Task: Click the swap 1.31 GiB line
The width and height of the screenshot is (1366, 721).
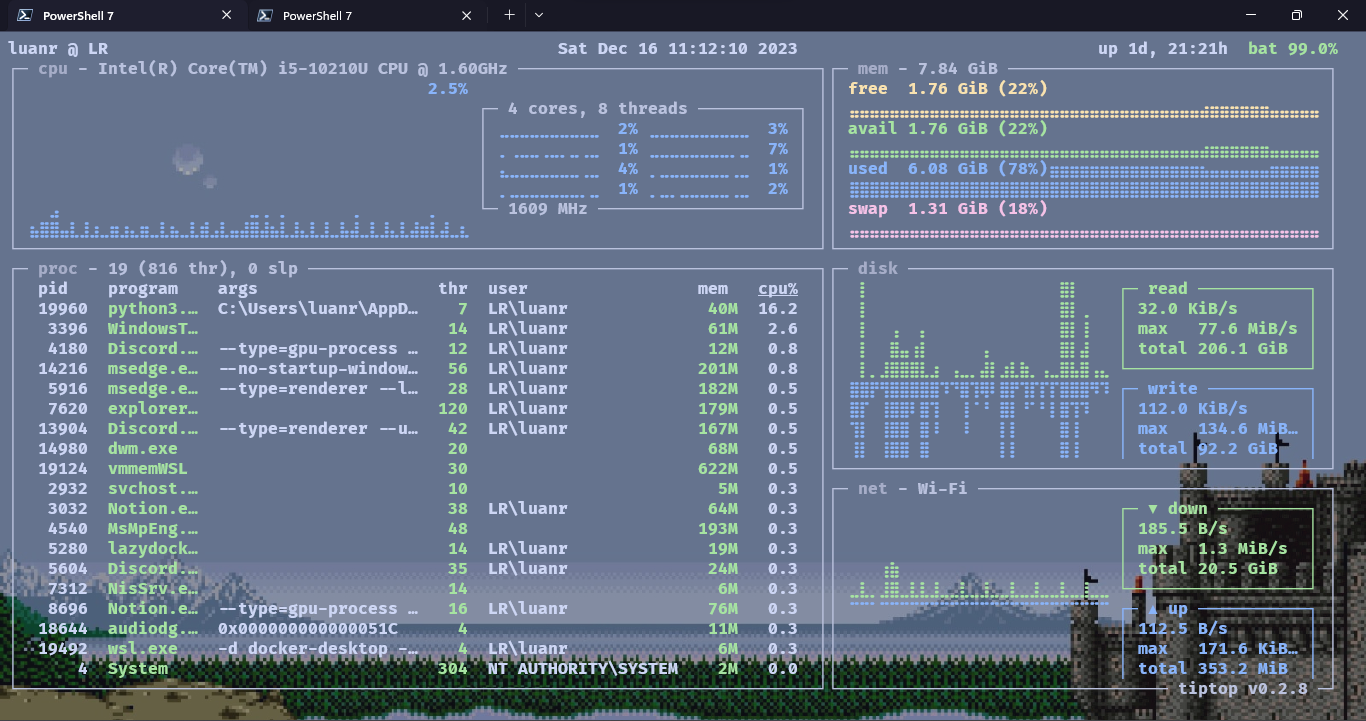Action: pyautogui.click(x=948, y=209)
